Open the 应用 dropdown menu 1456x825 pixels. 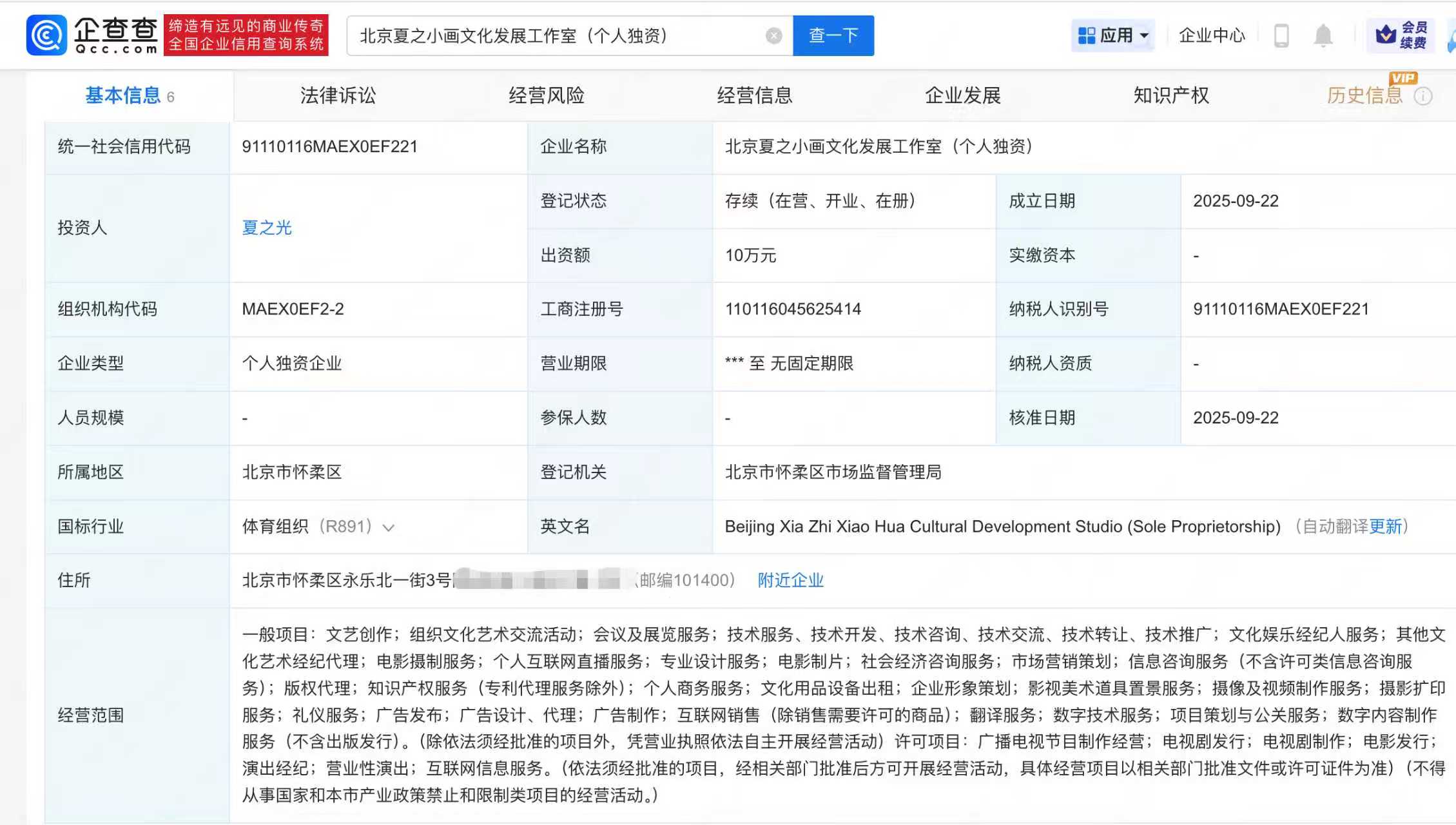click(x=1143, y=35)
